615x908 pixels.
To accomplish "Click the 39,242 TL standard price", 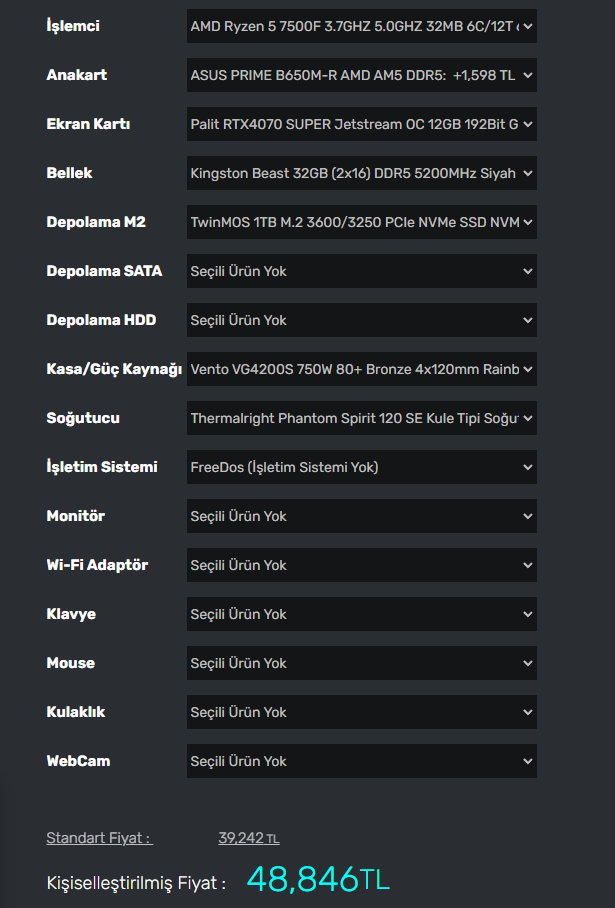I will [248, 838].
